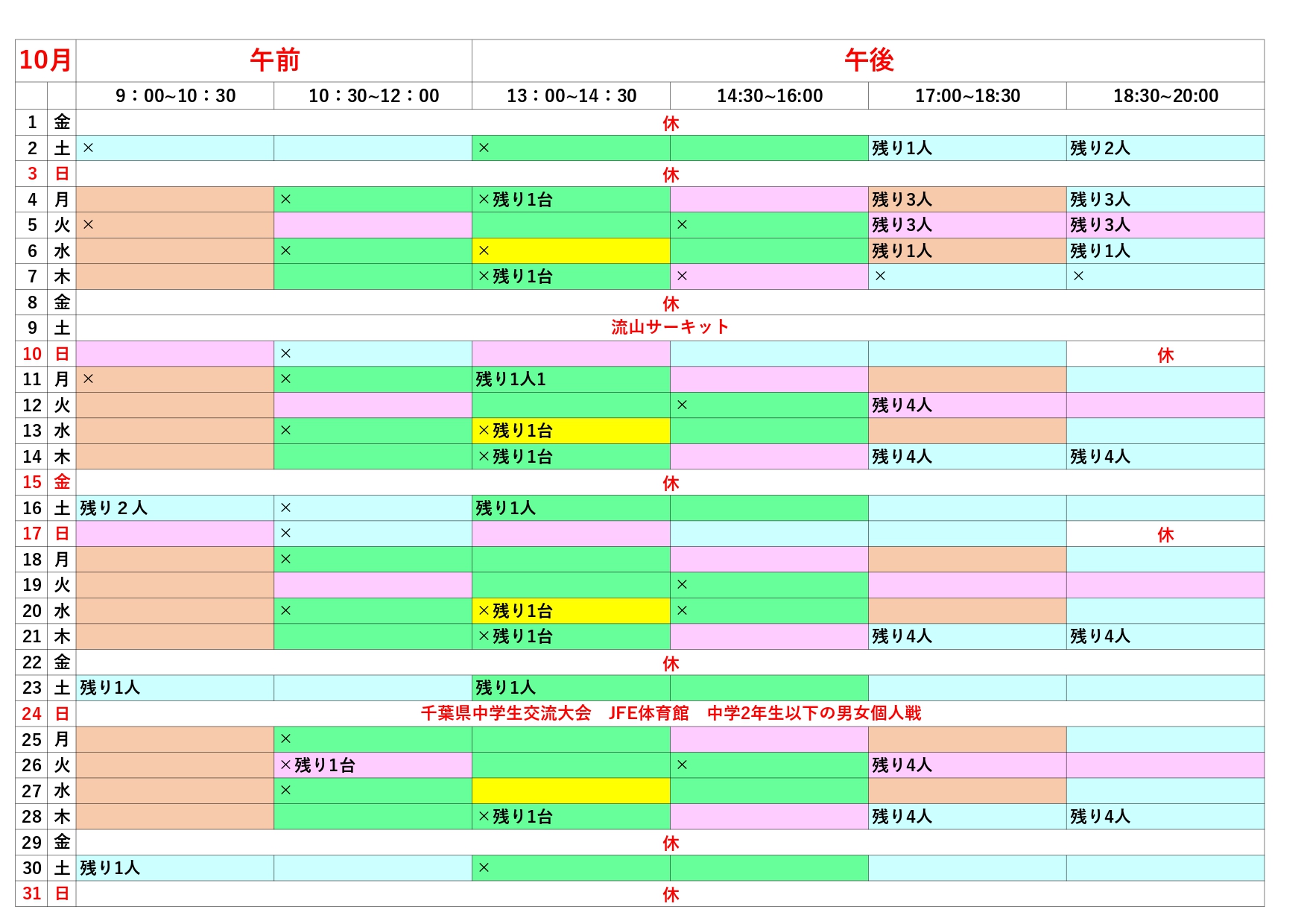
Task: Click the 9：00~10：30 column header
Action: click(175, 95)
